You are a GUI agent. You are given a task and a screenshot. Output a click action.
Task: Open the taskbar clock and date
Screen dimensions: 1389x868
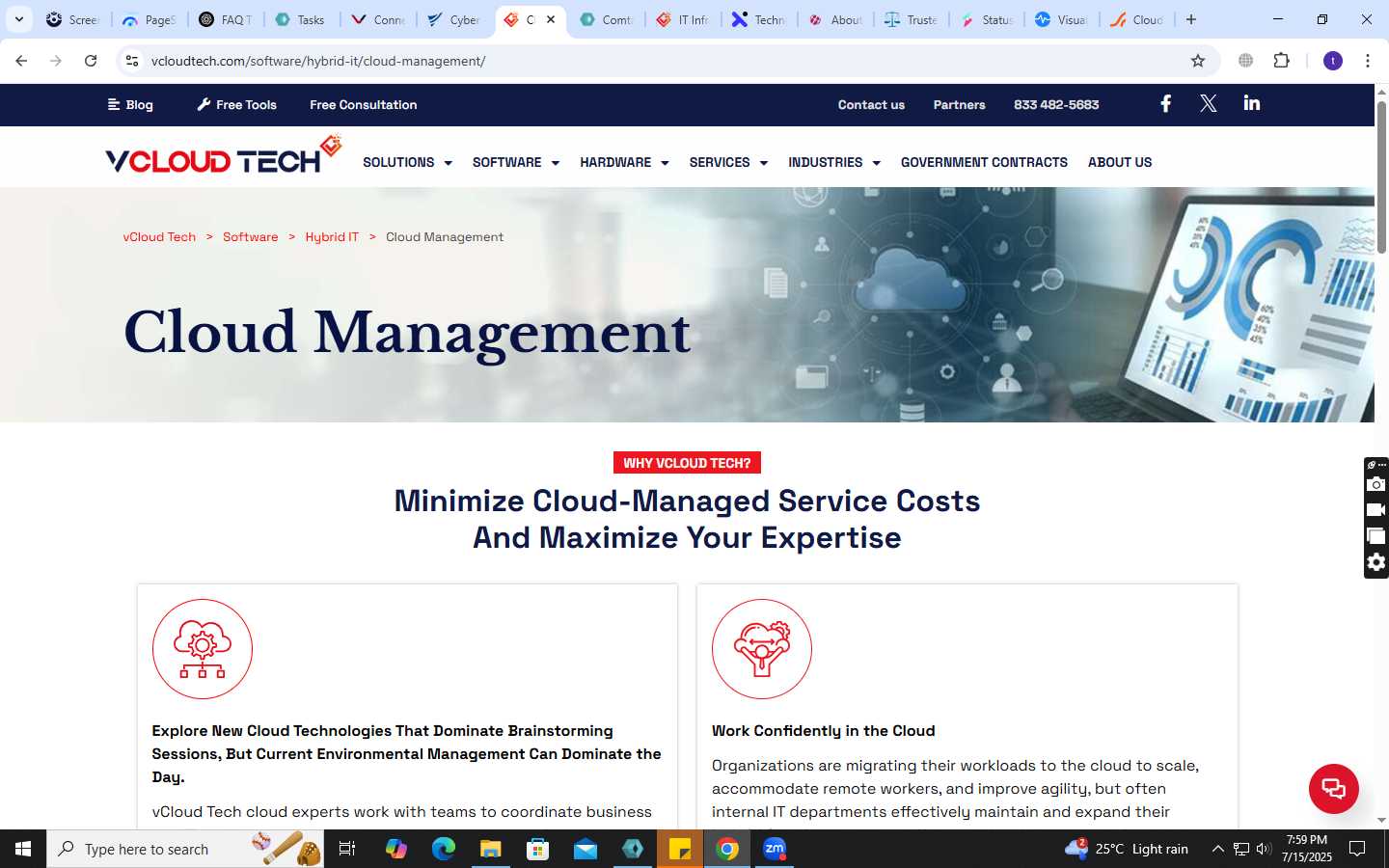1306,849
